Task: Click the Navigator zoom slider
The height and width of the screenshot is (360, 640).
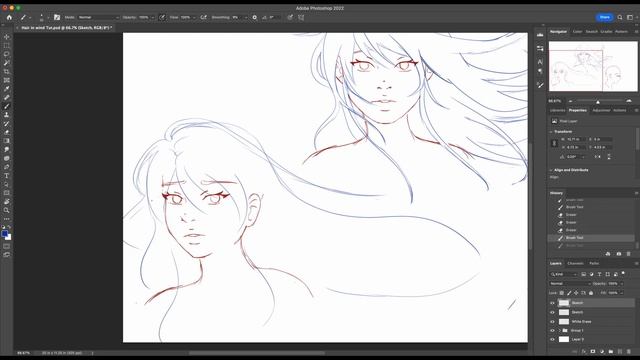Action: click(x=599, y=101)
